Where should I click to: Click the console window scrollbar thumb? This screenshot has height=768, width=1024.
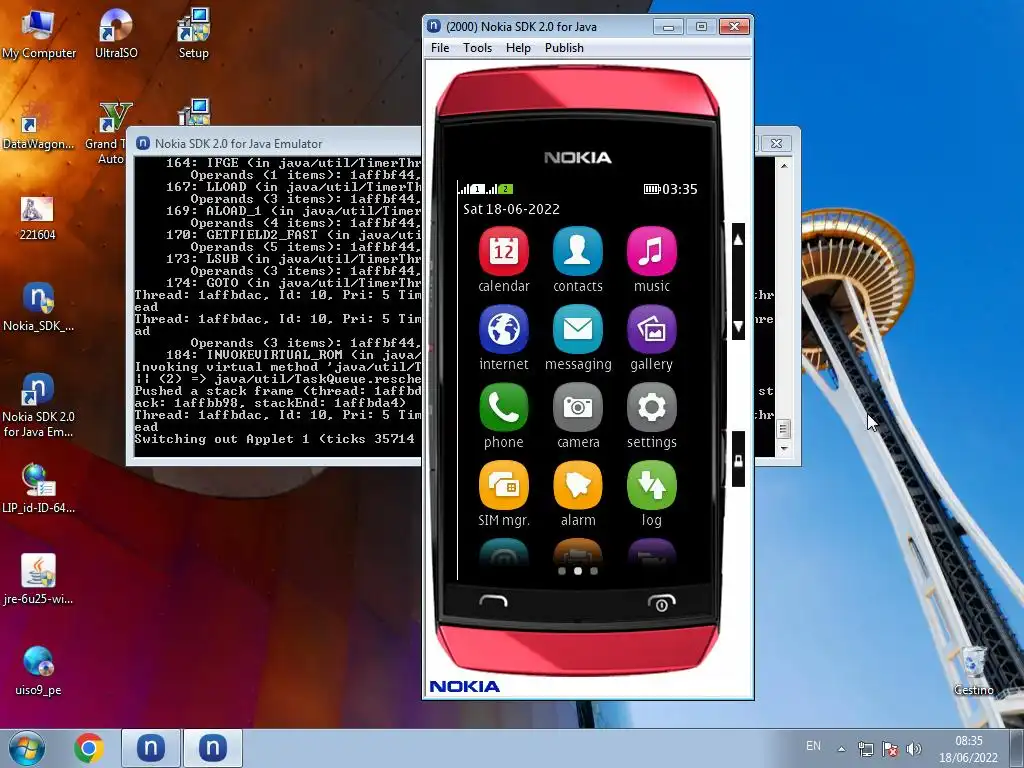[x=784, y=428]
